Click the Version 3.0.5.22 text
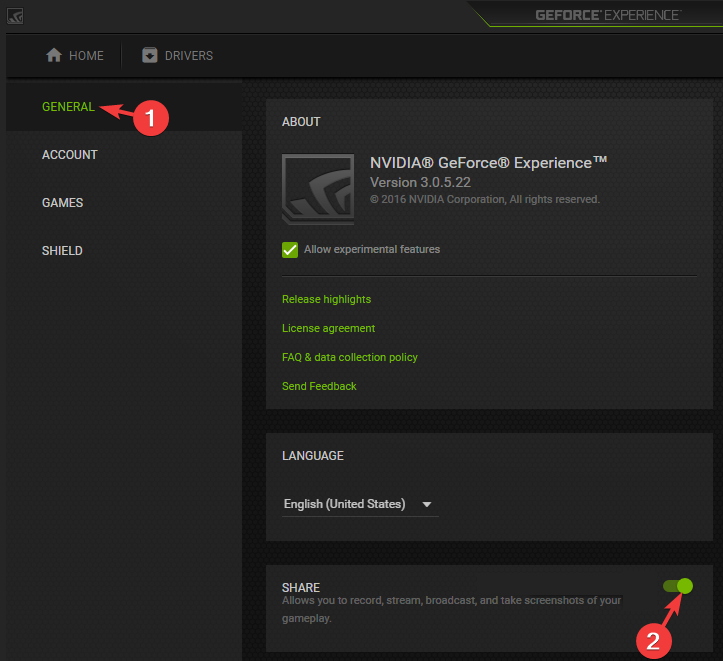723x661 pixels. click(421, 182)
